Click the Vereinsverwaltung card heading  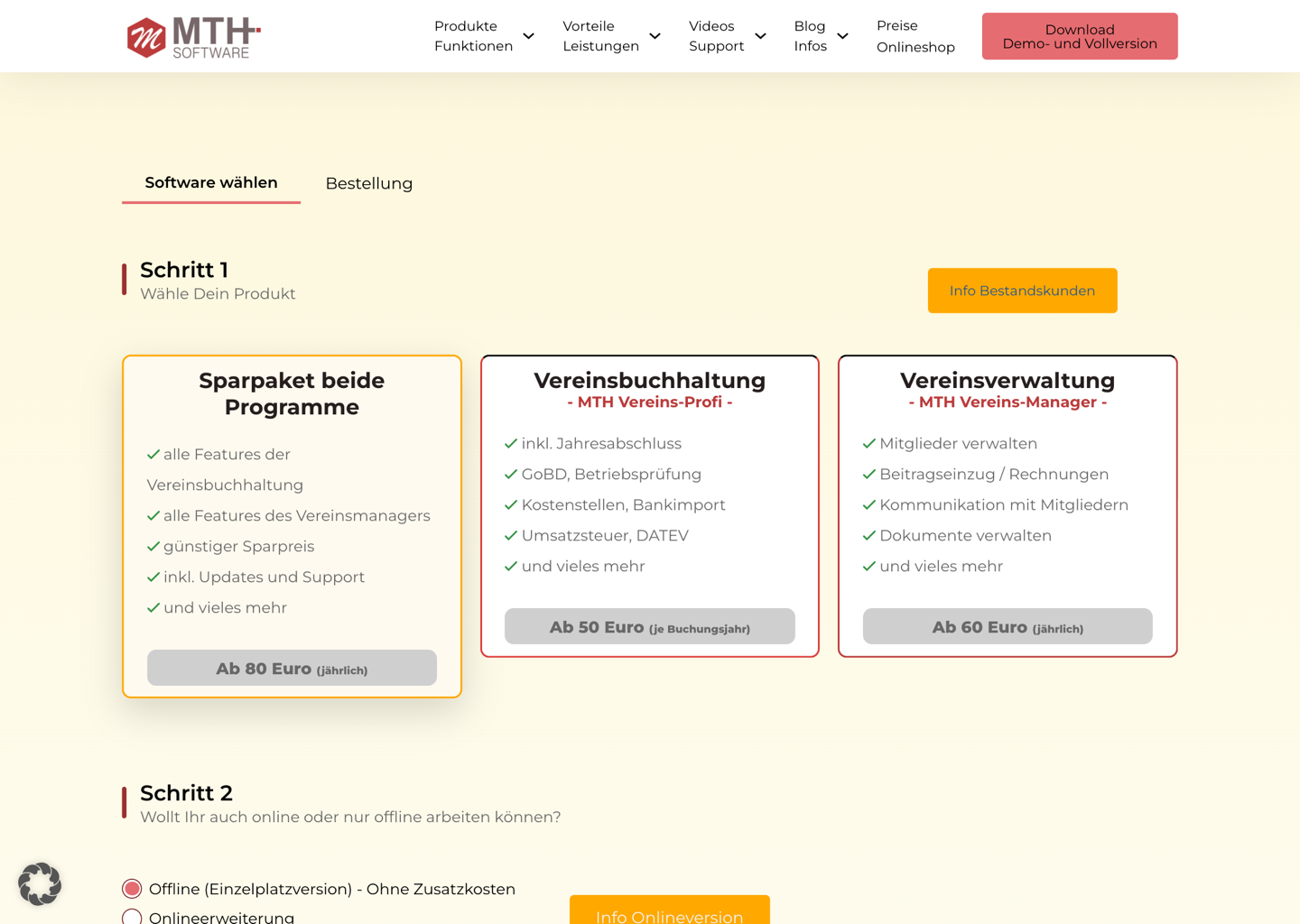pyautogui.click(x=1007, y=380)
